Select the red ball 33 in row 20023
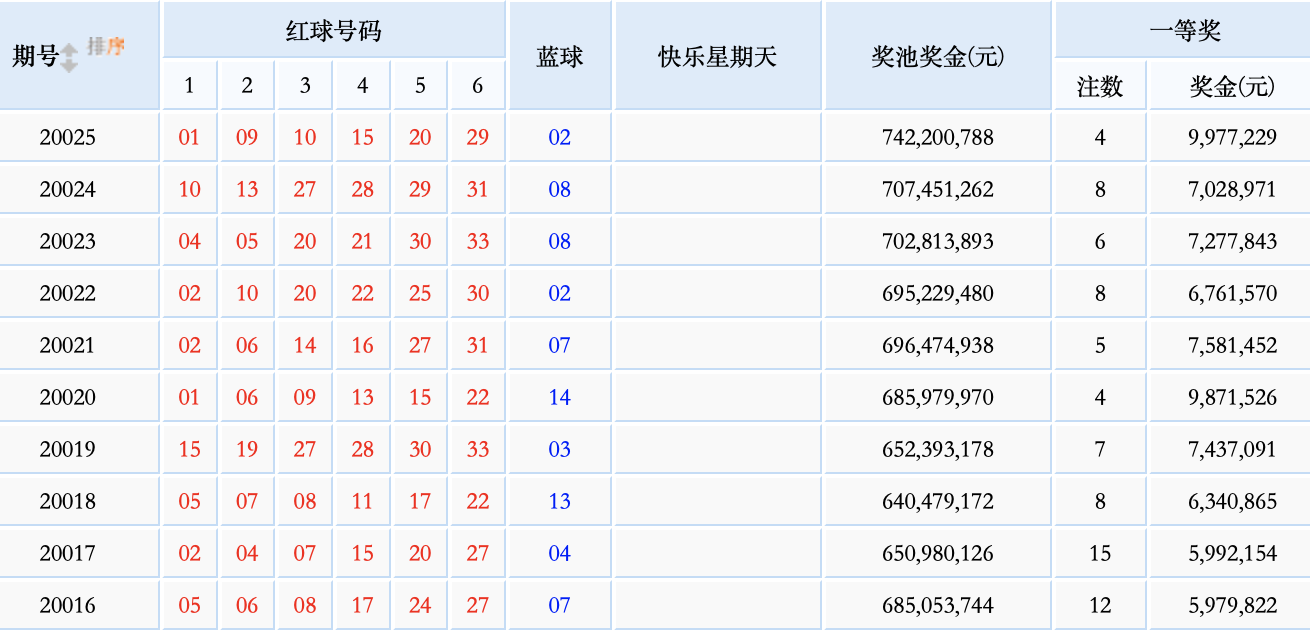The height and width of the screenshot is (632, 1310). pyautogui.click(x=477, y=240)
